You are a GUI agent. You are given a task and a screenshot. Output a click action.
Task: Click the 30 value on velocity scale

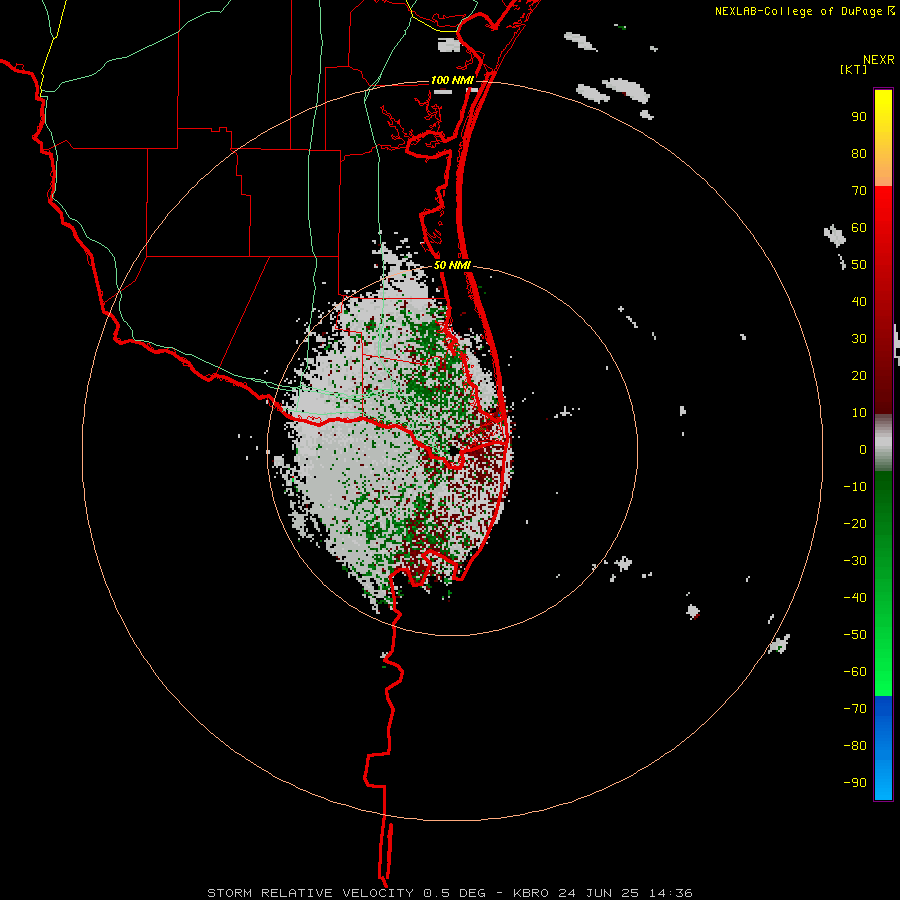pos(859,339)
